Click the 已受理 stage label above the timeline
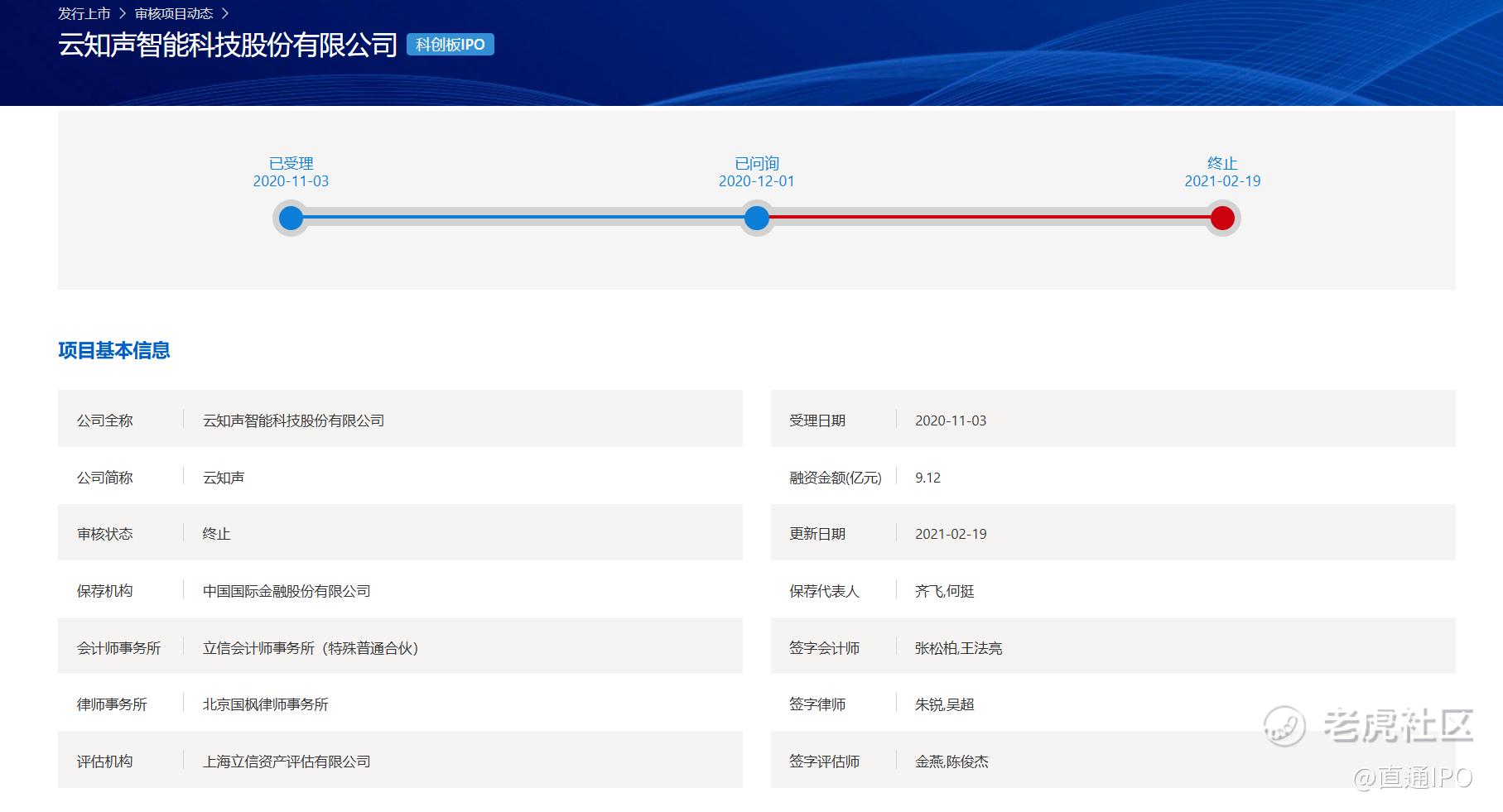 point(291,163)
